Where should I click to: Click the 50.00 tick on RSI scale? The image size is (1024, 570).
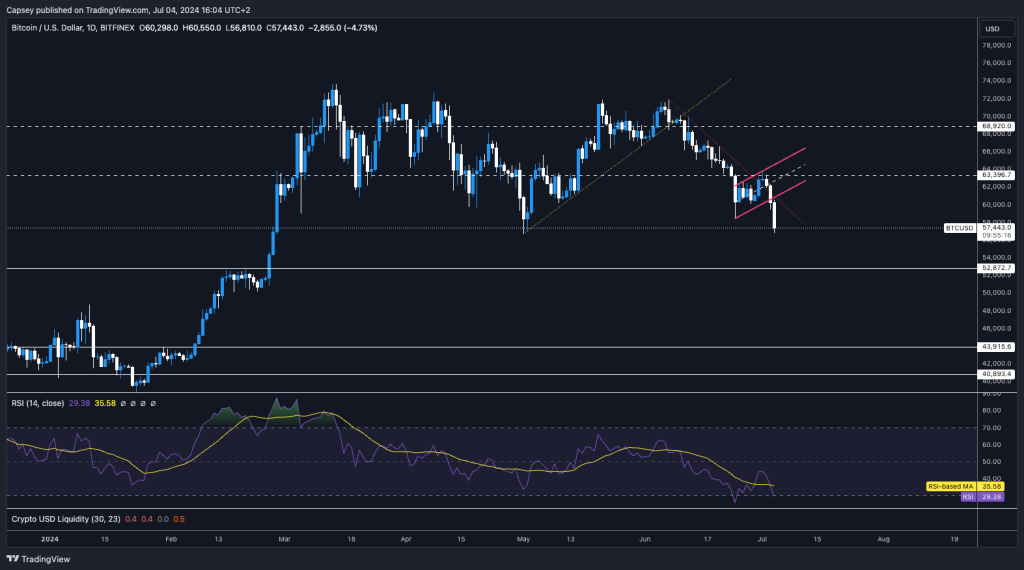991,462
